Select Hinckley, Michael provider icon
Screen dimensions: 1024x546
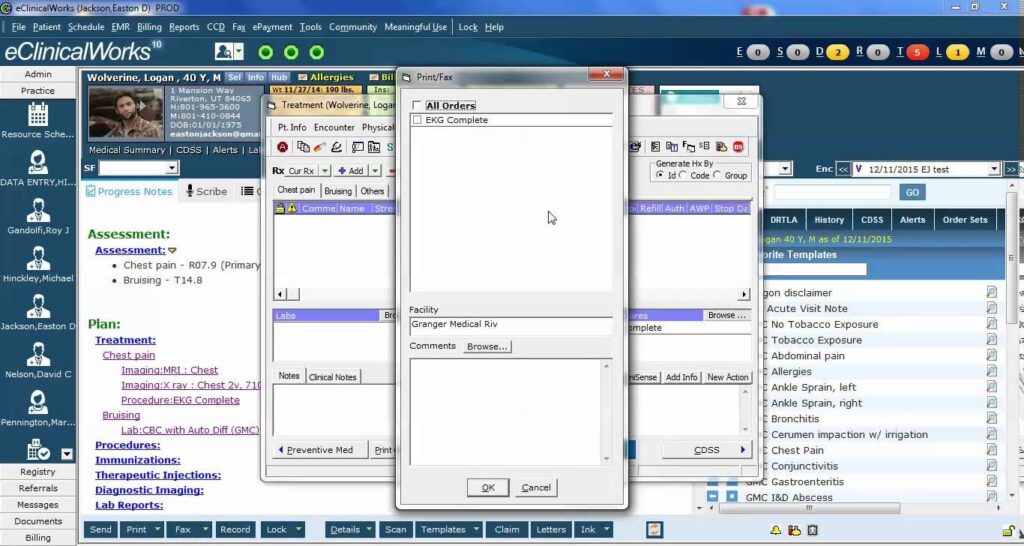(x=38, y=259)
